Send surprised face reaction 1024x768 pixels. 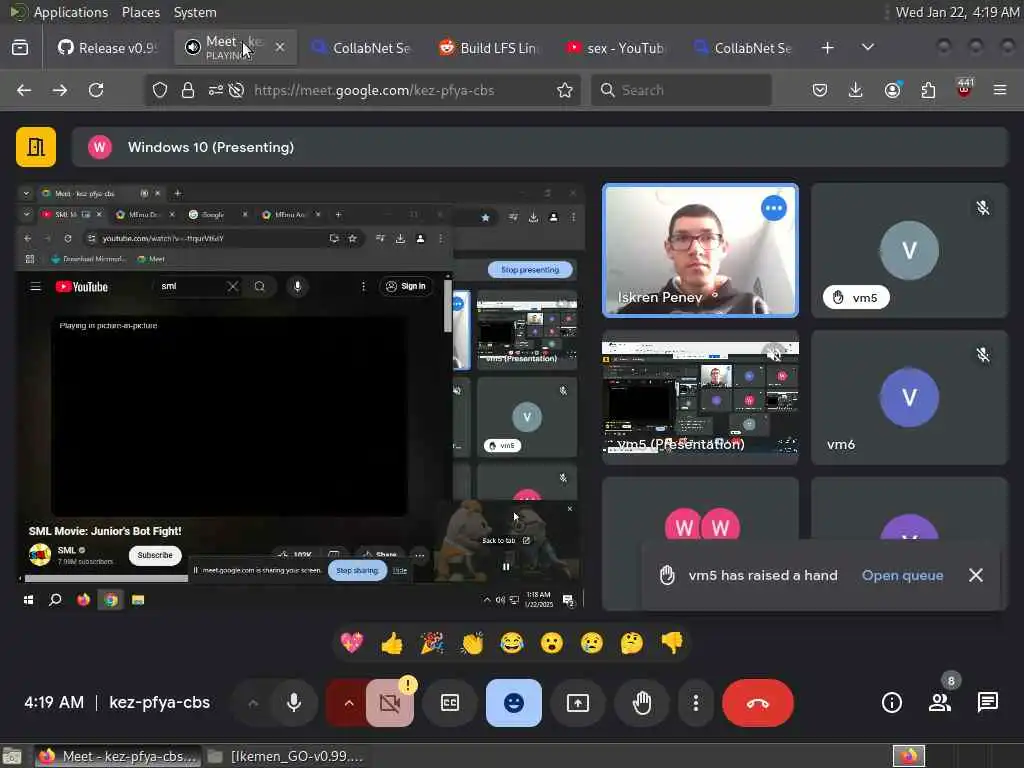pos(552,643)
